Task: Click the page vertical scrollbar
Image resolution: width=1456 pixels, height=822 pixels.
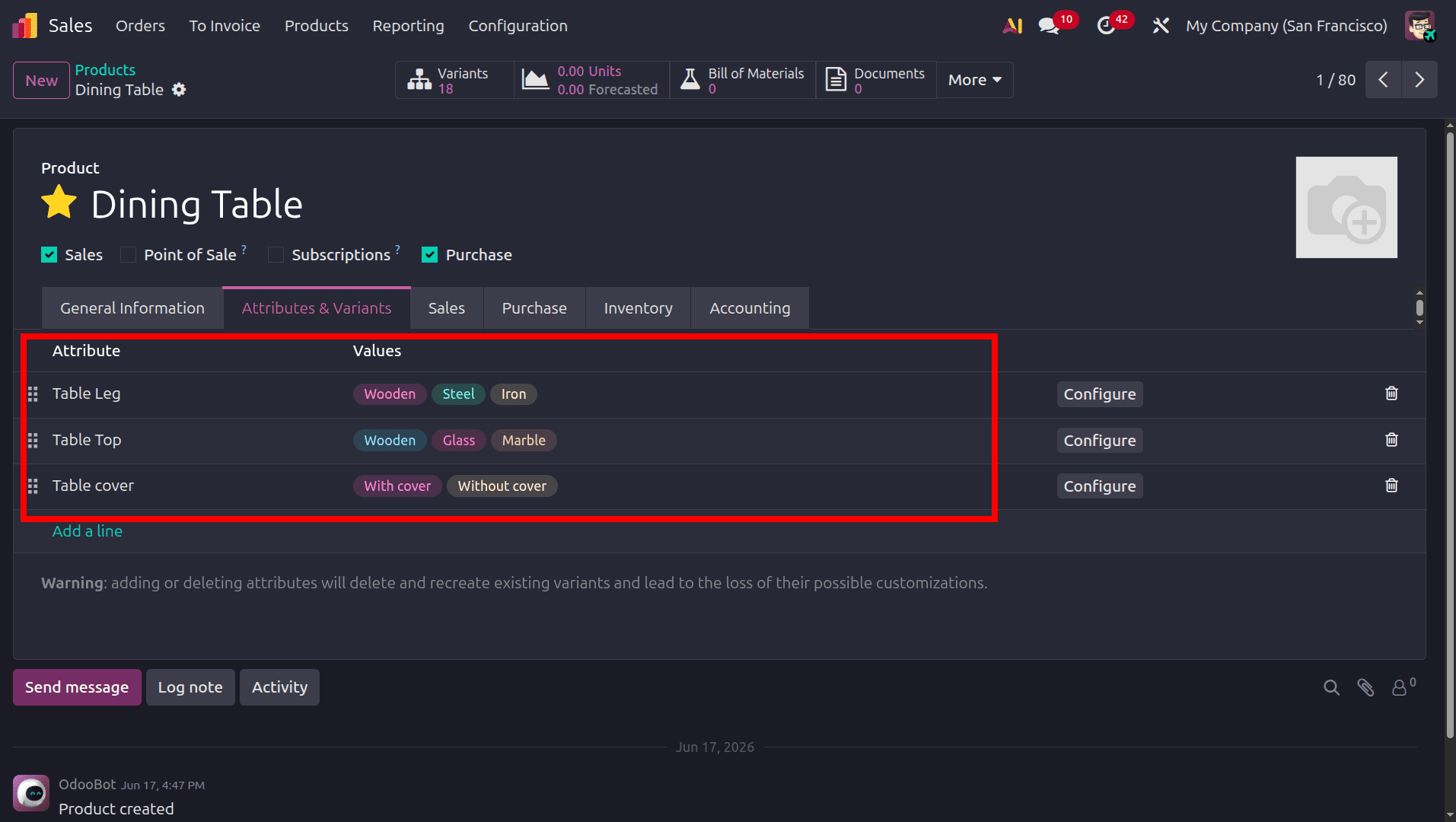Action: click(1450, 434)
